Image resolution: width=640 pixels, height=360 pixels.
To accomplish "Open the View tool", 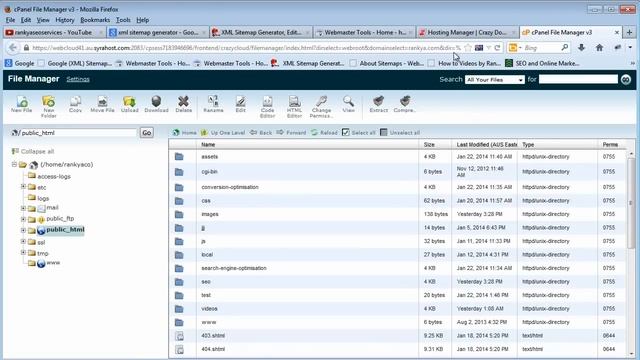I will pos(348,104).
